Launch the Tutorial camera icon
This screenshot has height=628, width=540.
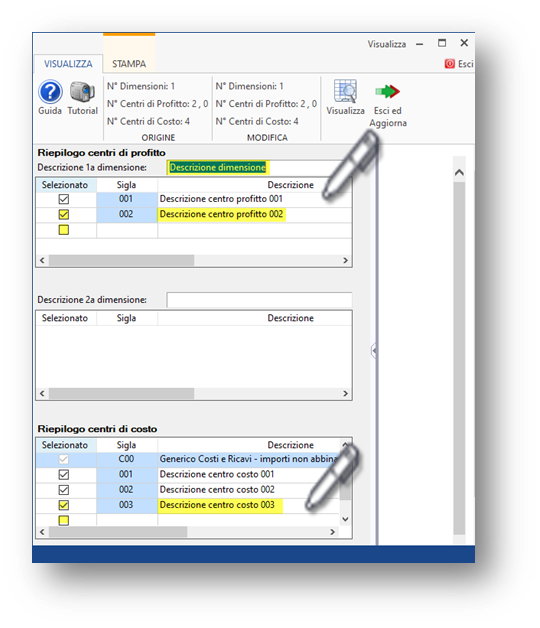click(x=82, y=92)
